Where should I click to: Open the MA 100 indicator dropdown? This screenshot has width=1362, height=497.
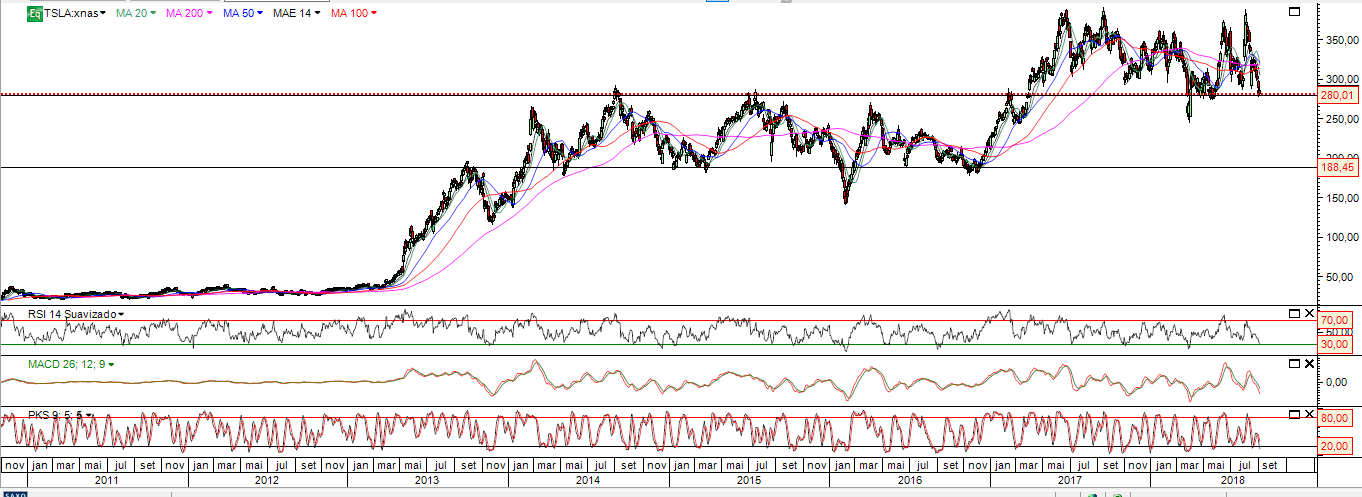pos(374,15)
